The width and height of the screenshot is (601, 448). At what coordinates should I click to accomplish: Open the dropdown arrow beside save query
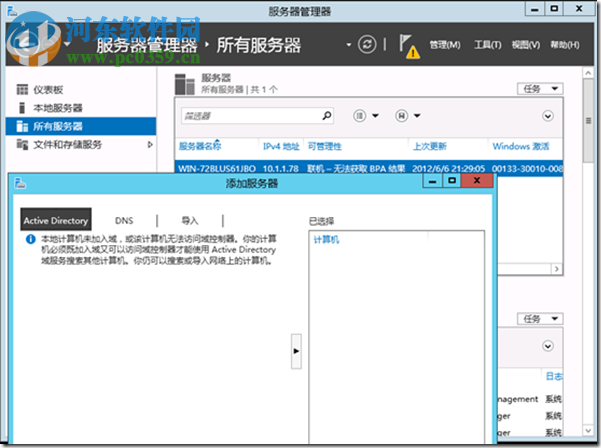tap(417, 115)
